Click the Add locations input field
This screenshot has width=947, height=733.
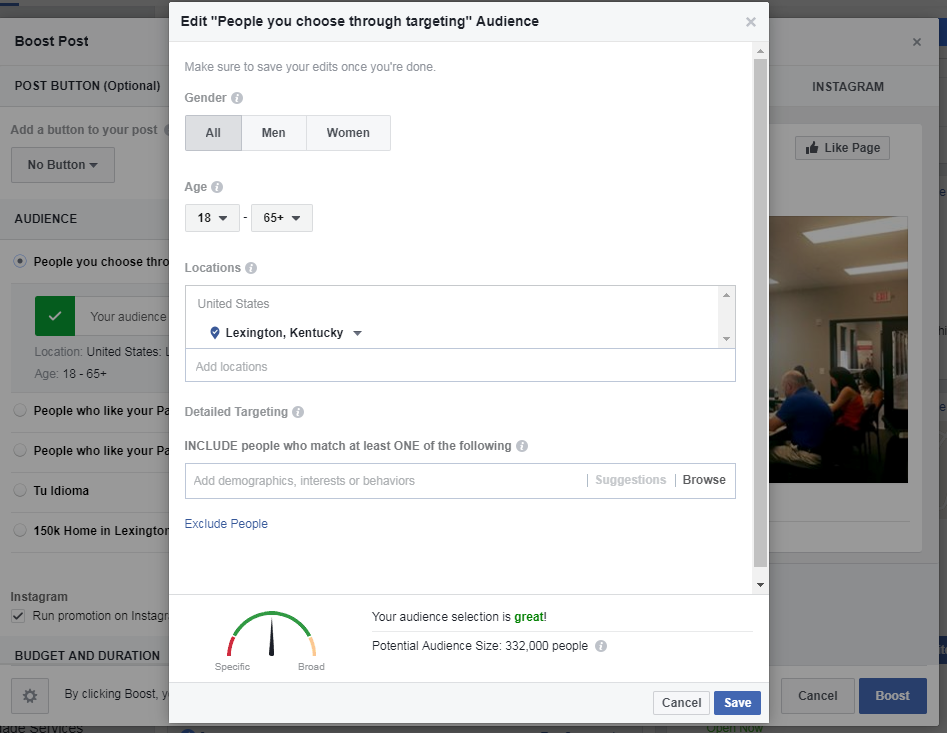[x=460, y=366]
